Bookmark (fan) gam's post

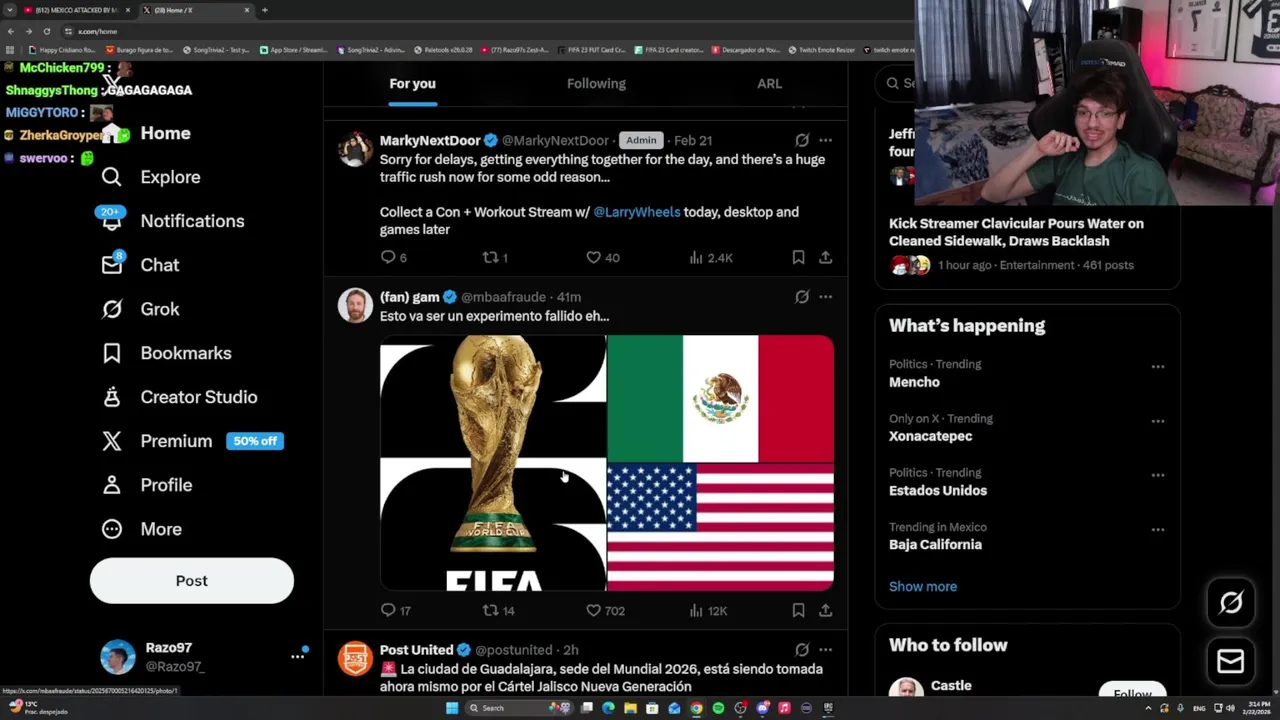coord(798,610)
